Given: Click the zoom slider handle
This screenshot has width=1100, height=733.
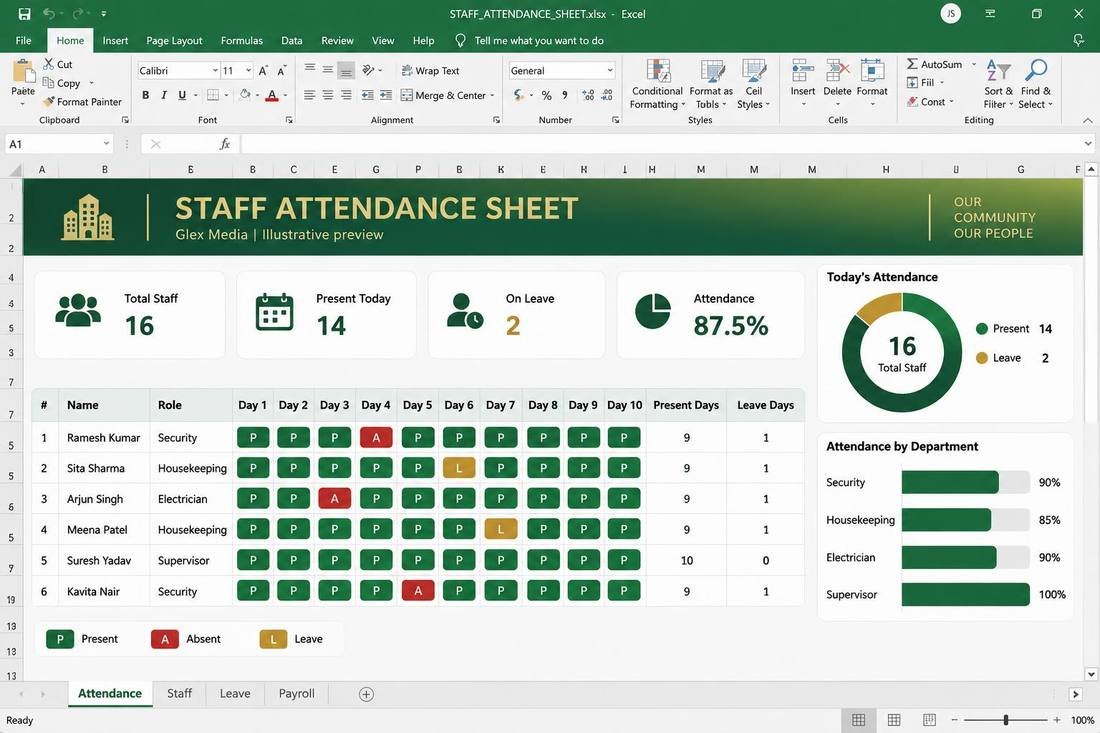Looking at the screenshot, I should (x=1006, y=720).
